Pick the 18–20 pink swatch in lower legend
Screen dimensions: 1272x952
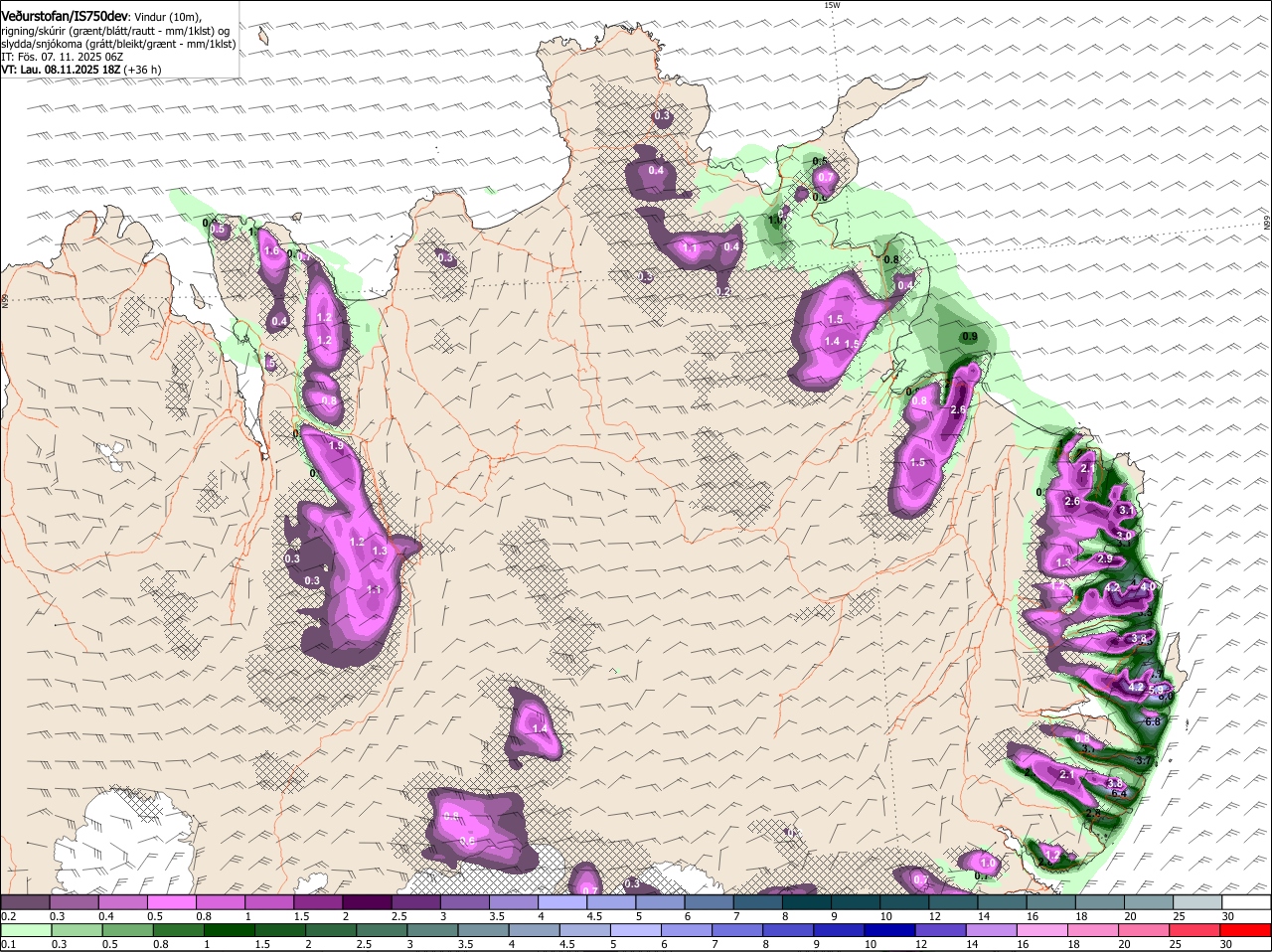(1094, 929)
